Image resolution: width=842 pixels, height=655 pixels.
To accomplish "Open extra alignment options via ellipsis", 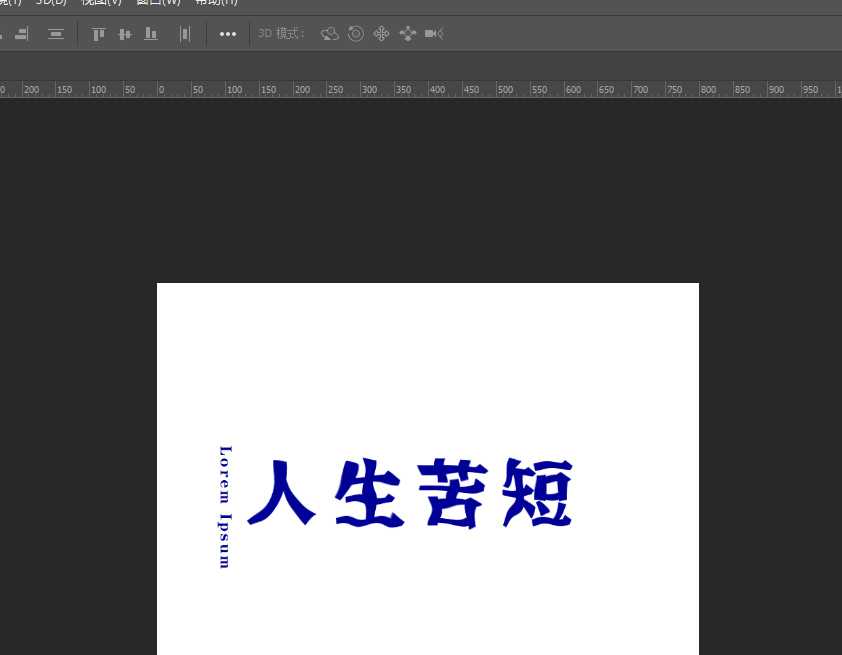I will tap(228, 34).
